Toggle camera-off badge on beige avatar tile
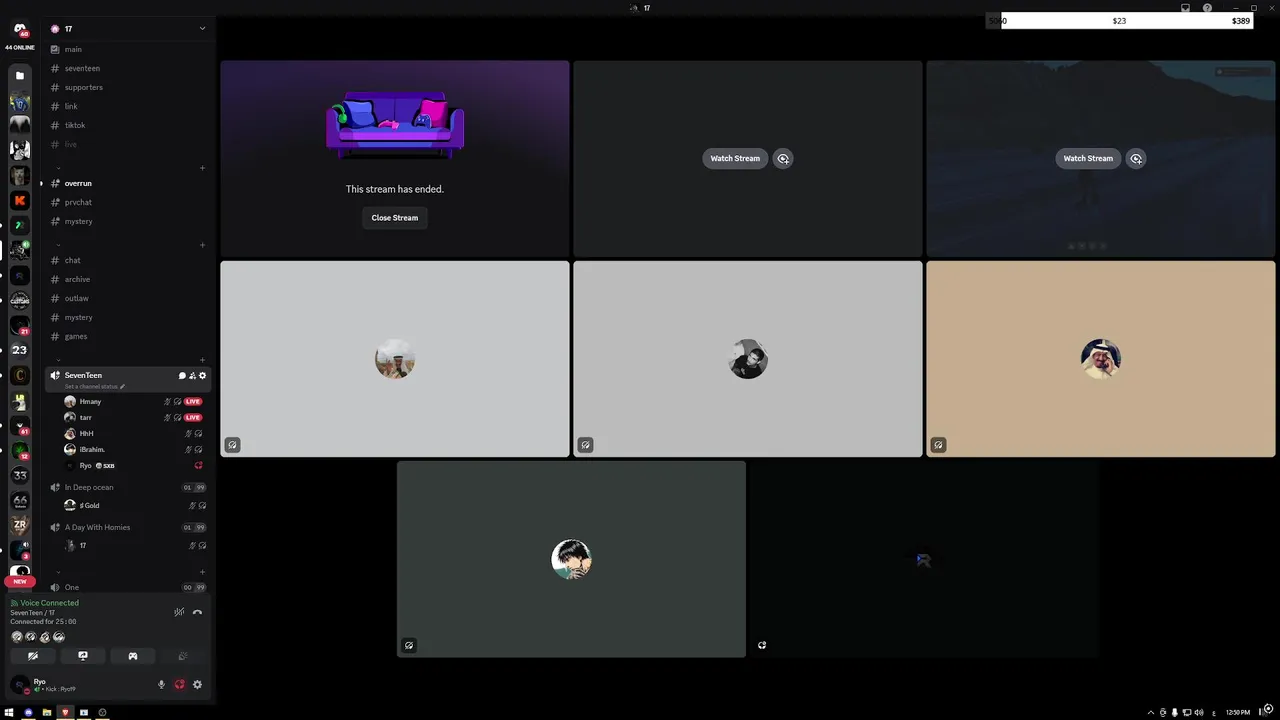 coord(938,445)
